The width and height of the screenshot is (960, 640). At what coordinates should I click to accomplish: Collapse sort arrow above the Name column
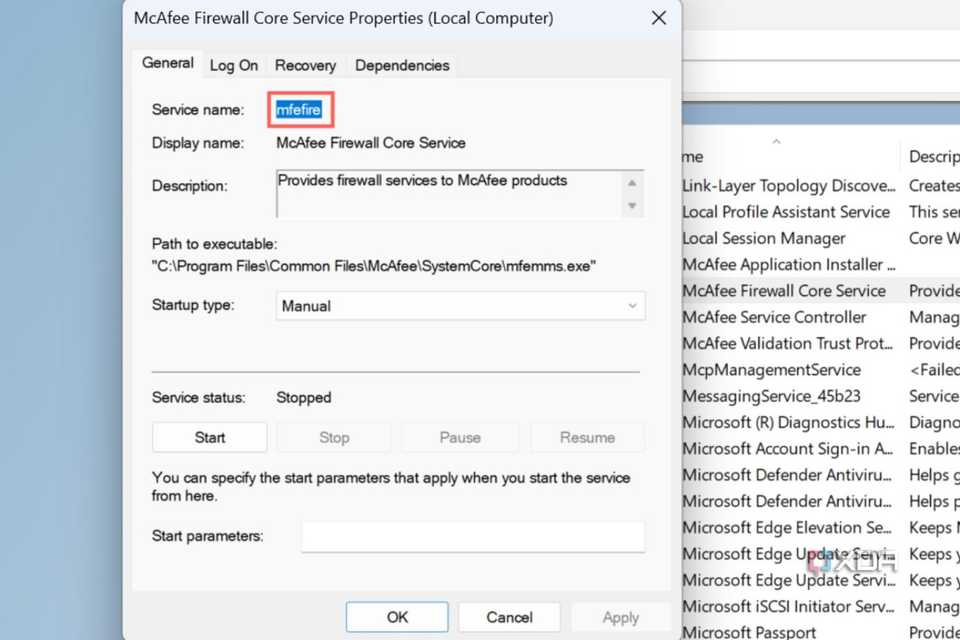(x=776, y=142)
